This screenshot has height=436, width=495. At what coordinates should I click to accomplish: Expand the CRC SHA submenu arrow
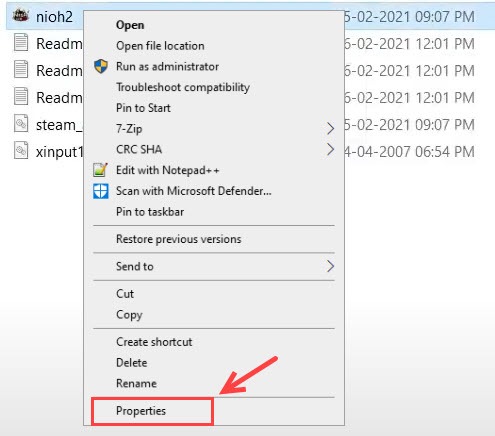point(330,149)
